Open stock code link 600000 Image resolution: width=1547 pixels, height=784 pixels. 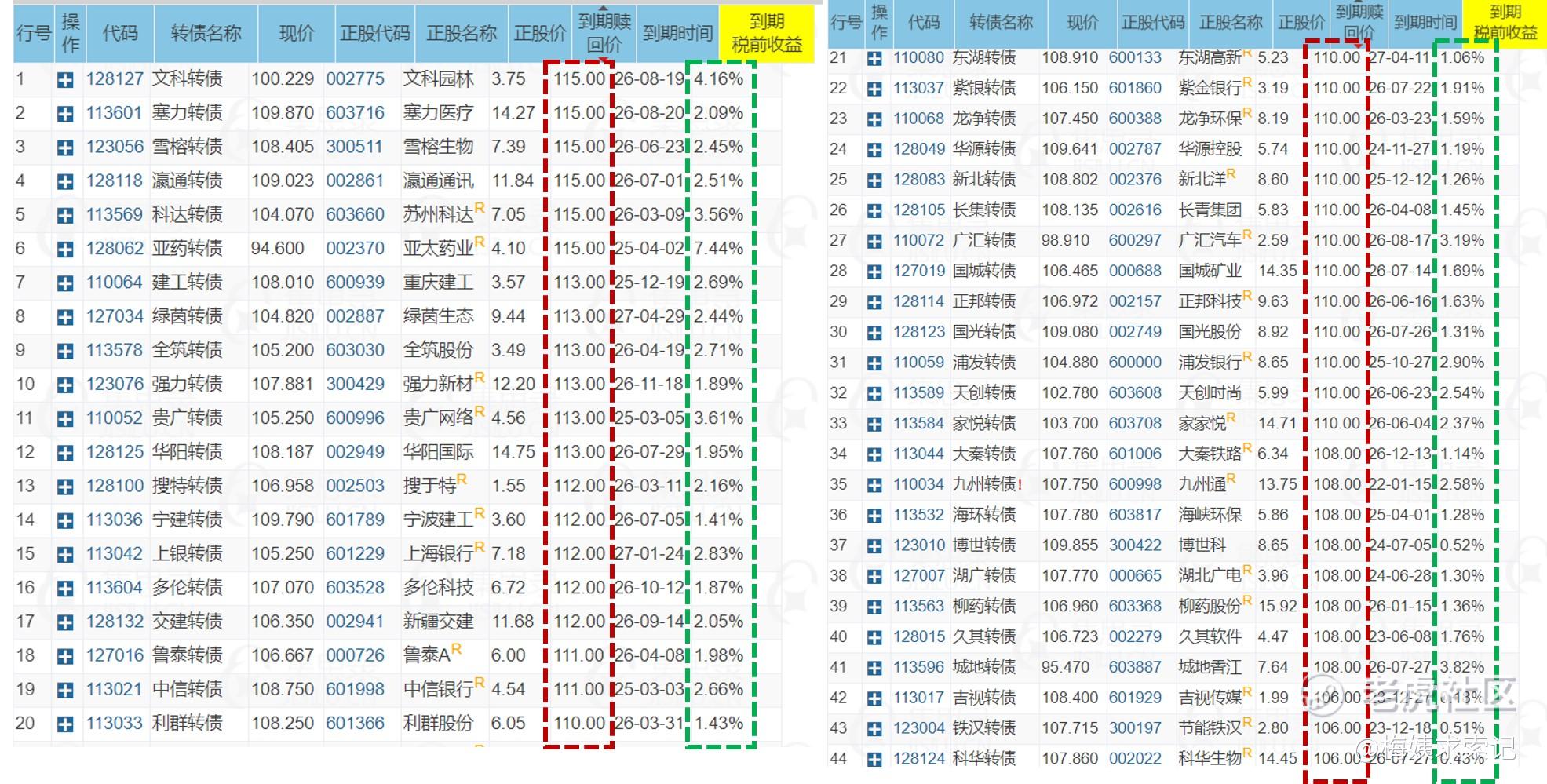(1135, 363)
